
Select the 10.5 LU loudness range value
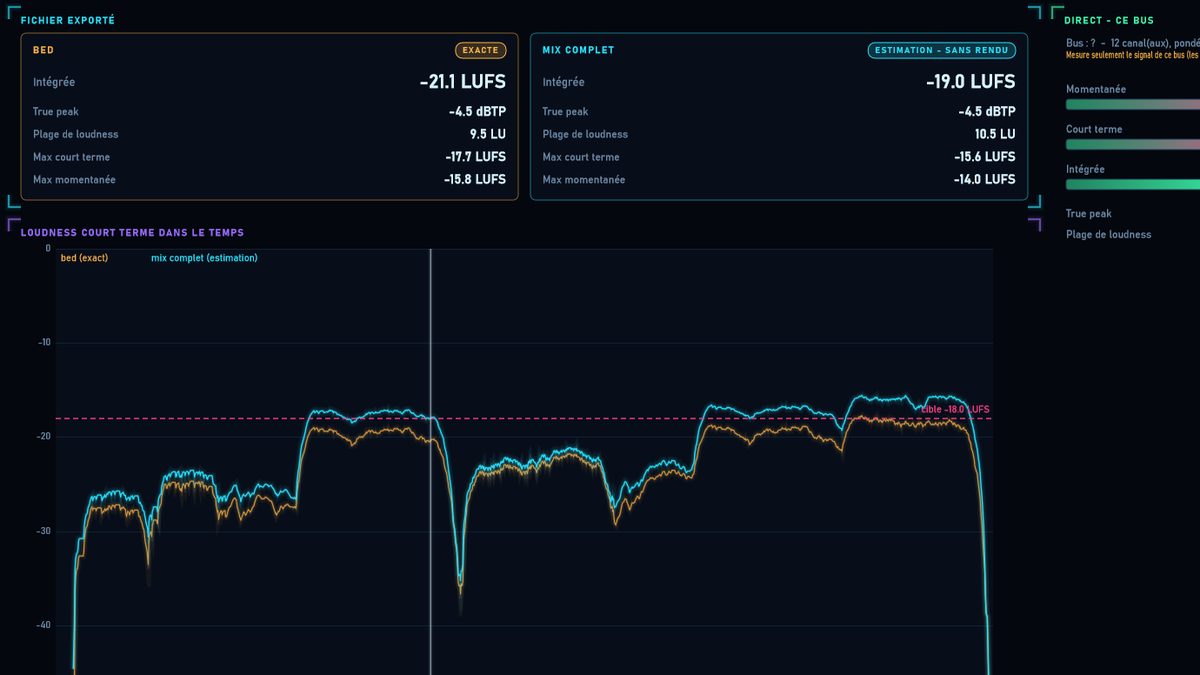[995, 134]
